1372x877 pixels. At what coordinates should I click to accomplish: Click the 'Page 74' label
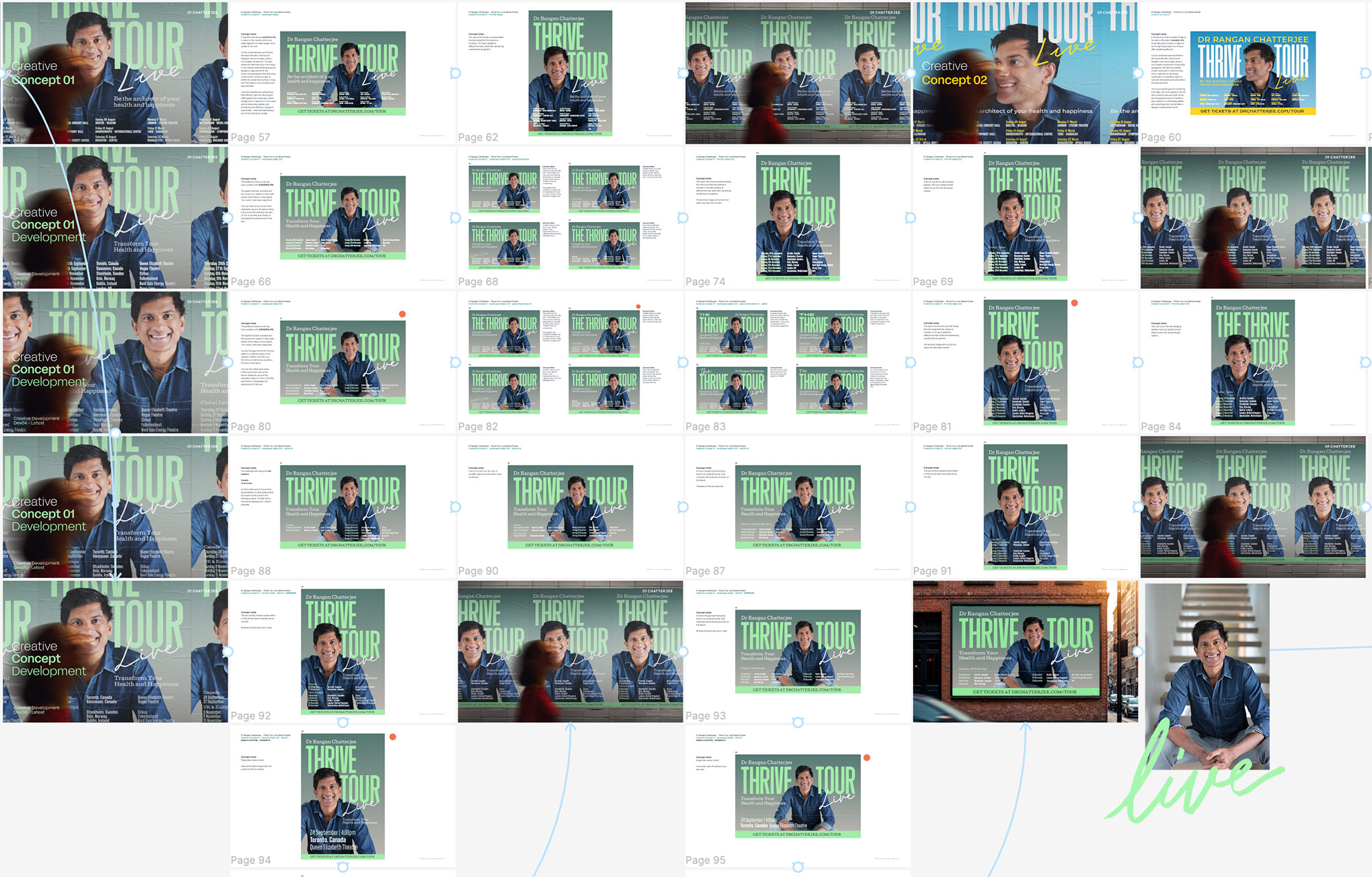click(x=705, y=282)
